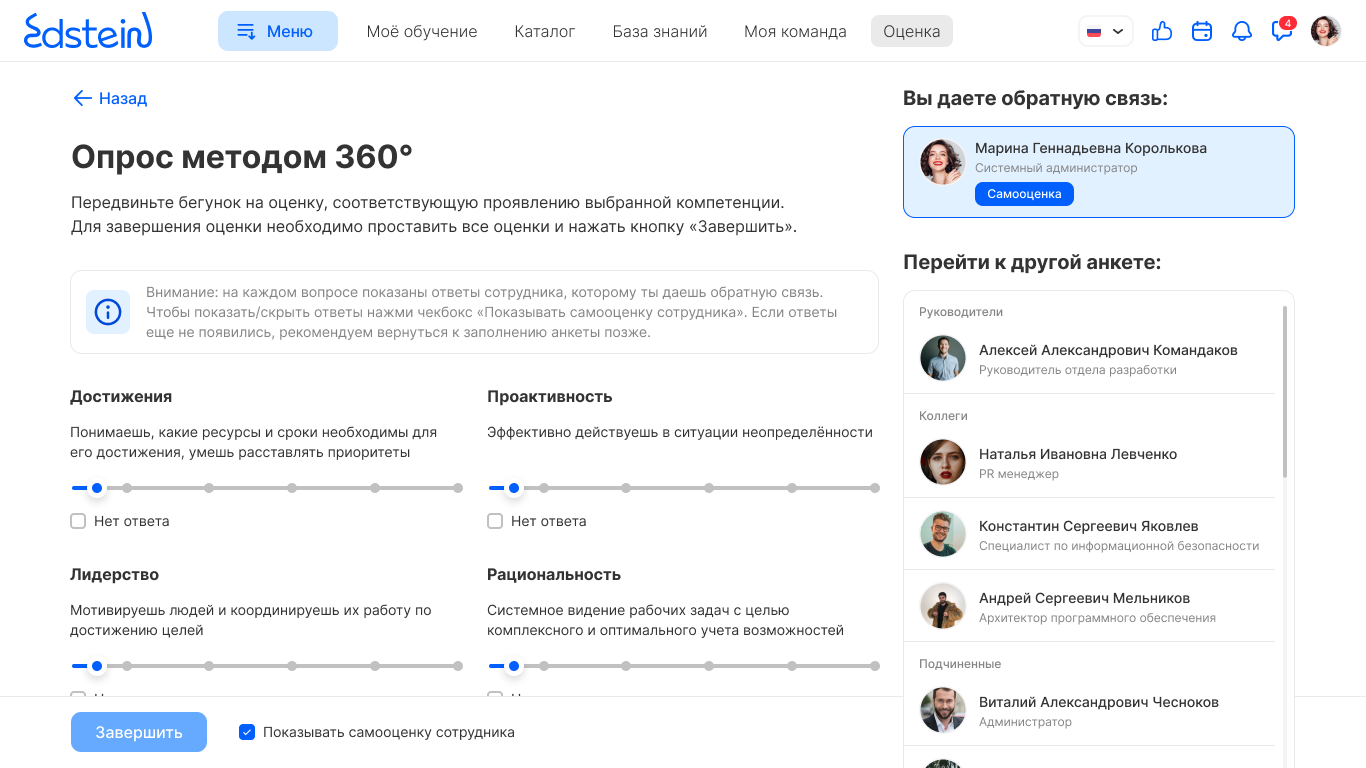
Task: Go back via the Назад link
Action: click(110, 98)
